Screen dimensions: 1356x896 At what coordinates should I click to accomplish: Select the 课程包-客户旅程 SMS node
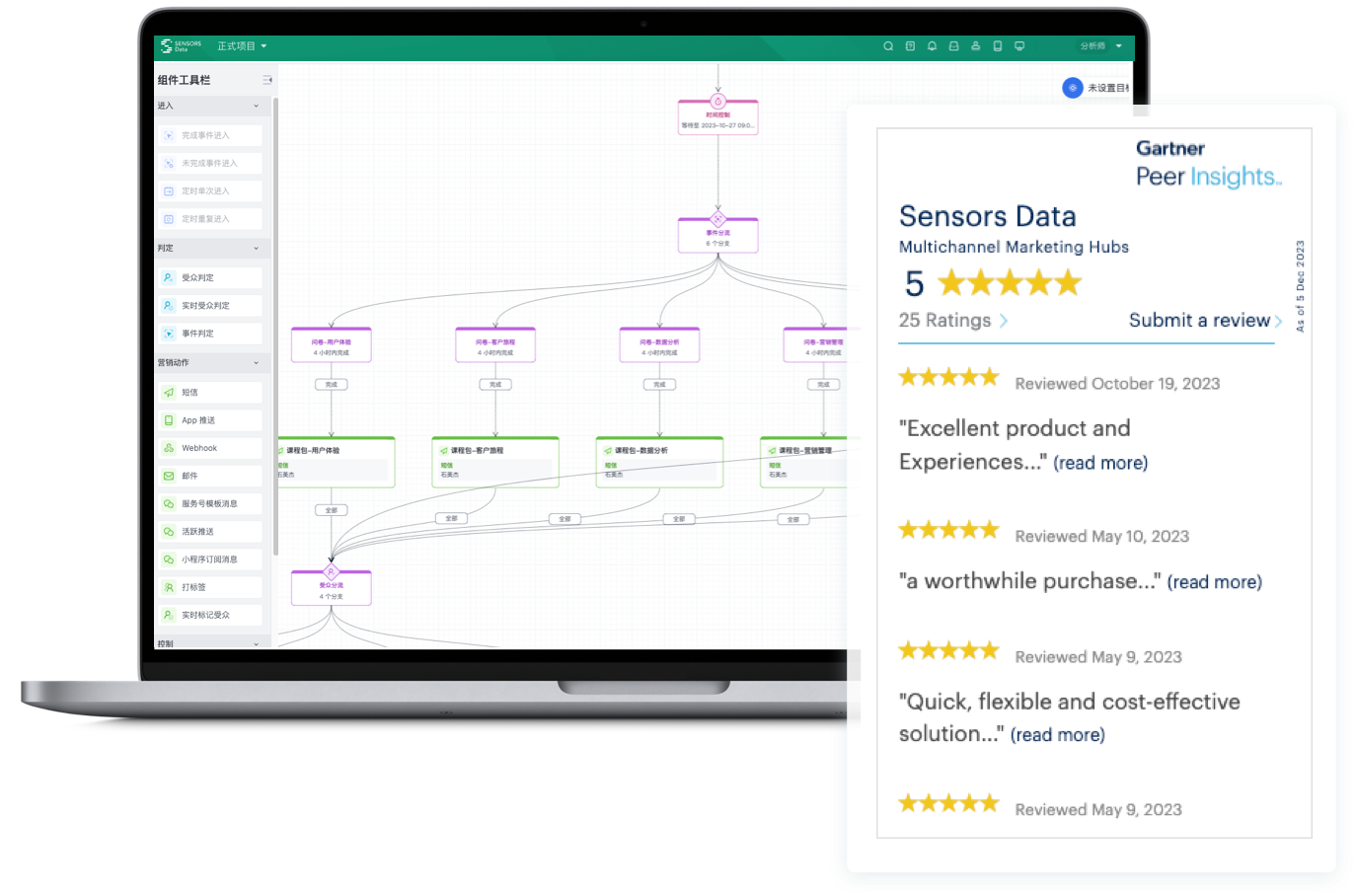pyautogui.click(x=495, y=463)
